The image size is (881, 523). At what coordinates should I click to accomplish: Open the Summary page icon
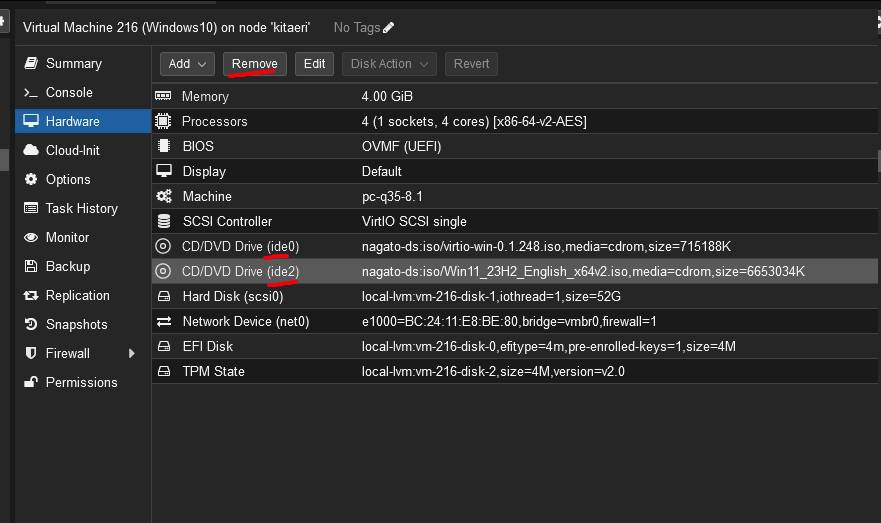[x=30, y=63]
